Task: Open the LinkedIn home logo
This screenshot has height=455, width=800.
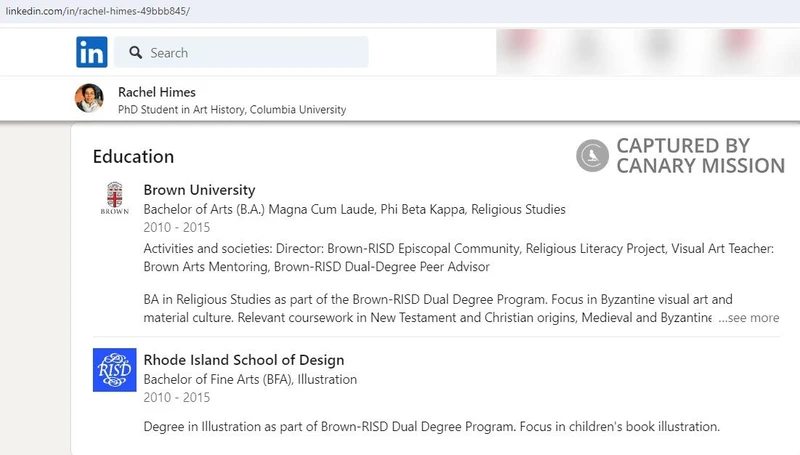Action: pos(92,52)
